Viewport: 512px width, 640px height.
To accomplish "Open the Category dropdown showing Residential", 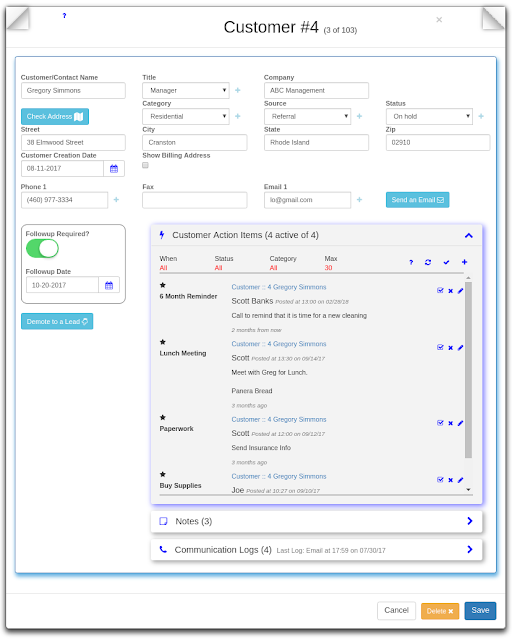I will click(186, 116).
